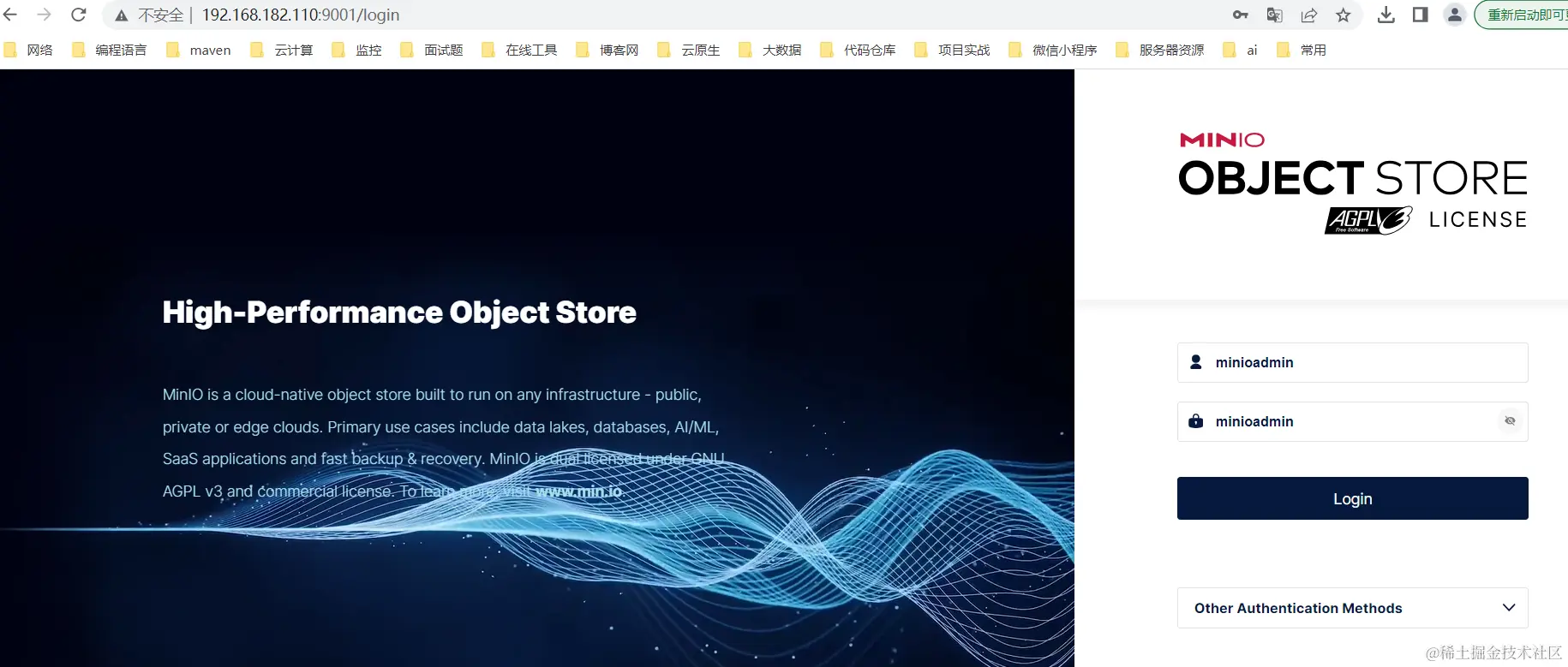Open the 服务器资源 bookmark folder
The height and width of the screenshot is (667, 1568).
tap(1160, 50)
